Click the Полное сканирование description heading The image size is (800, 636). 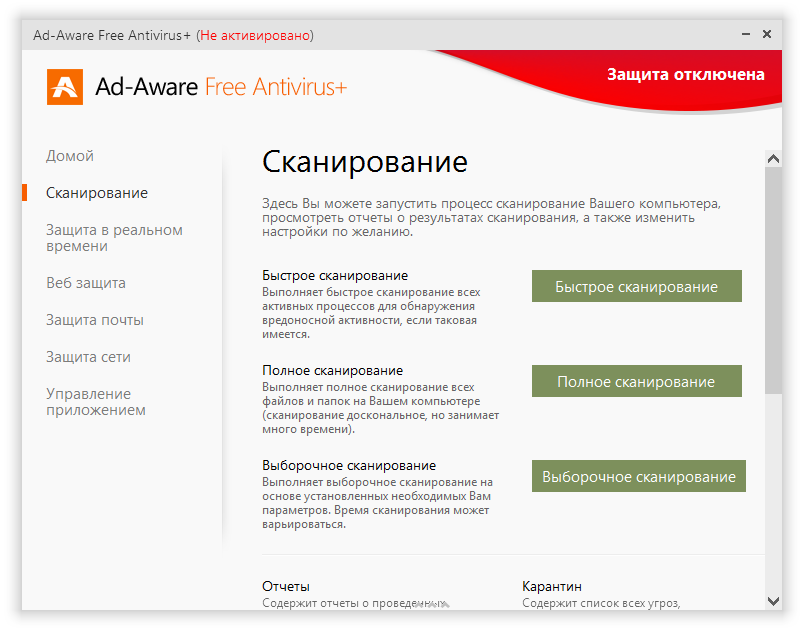pos(333,370)
